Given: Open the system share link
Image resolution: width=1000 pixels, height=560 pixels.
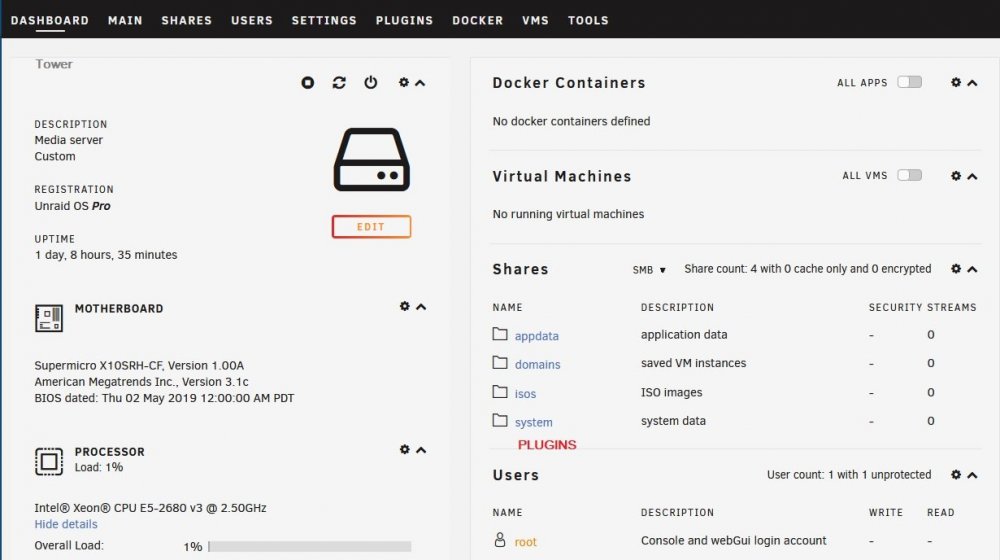Looking at the screenshot, I should pyautogui.click(x=534, y=422).
